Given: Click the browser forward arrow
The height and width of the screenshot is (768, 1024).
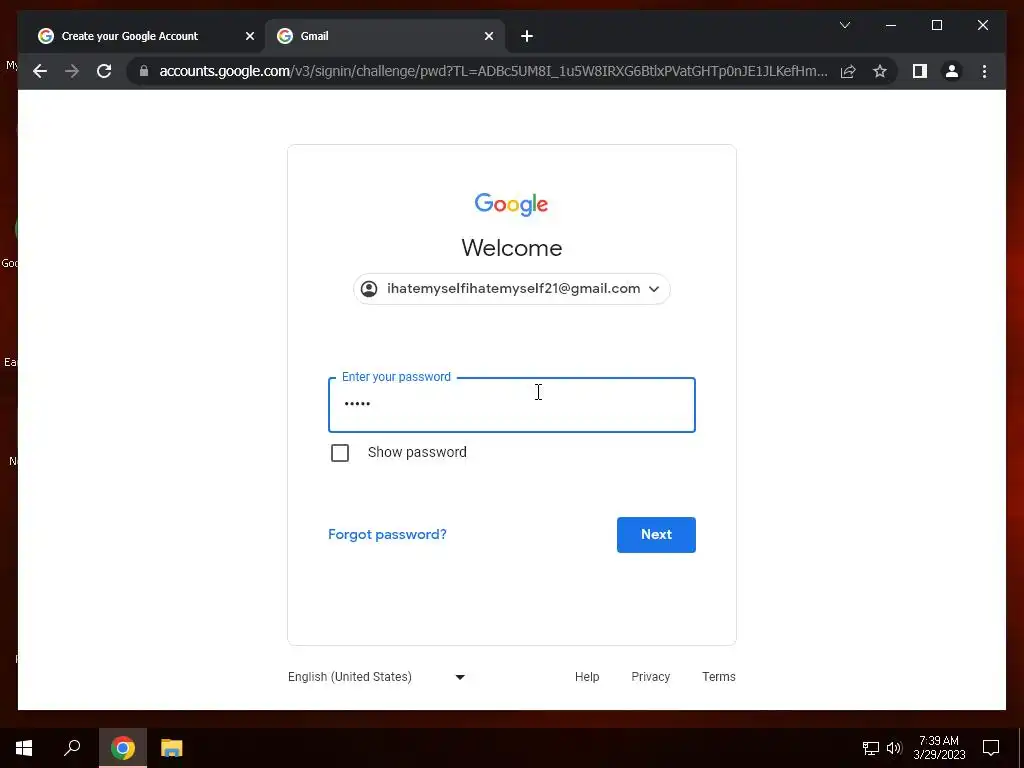Looking at the screenshot, I should tap(72, 71).
